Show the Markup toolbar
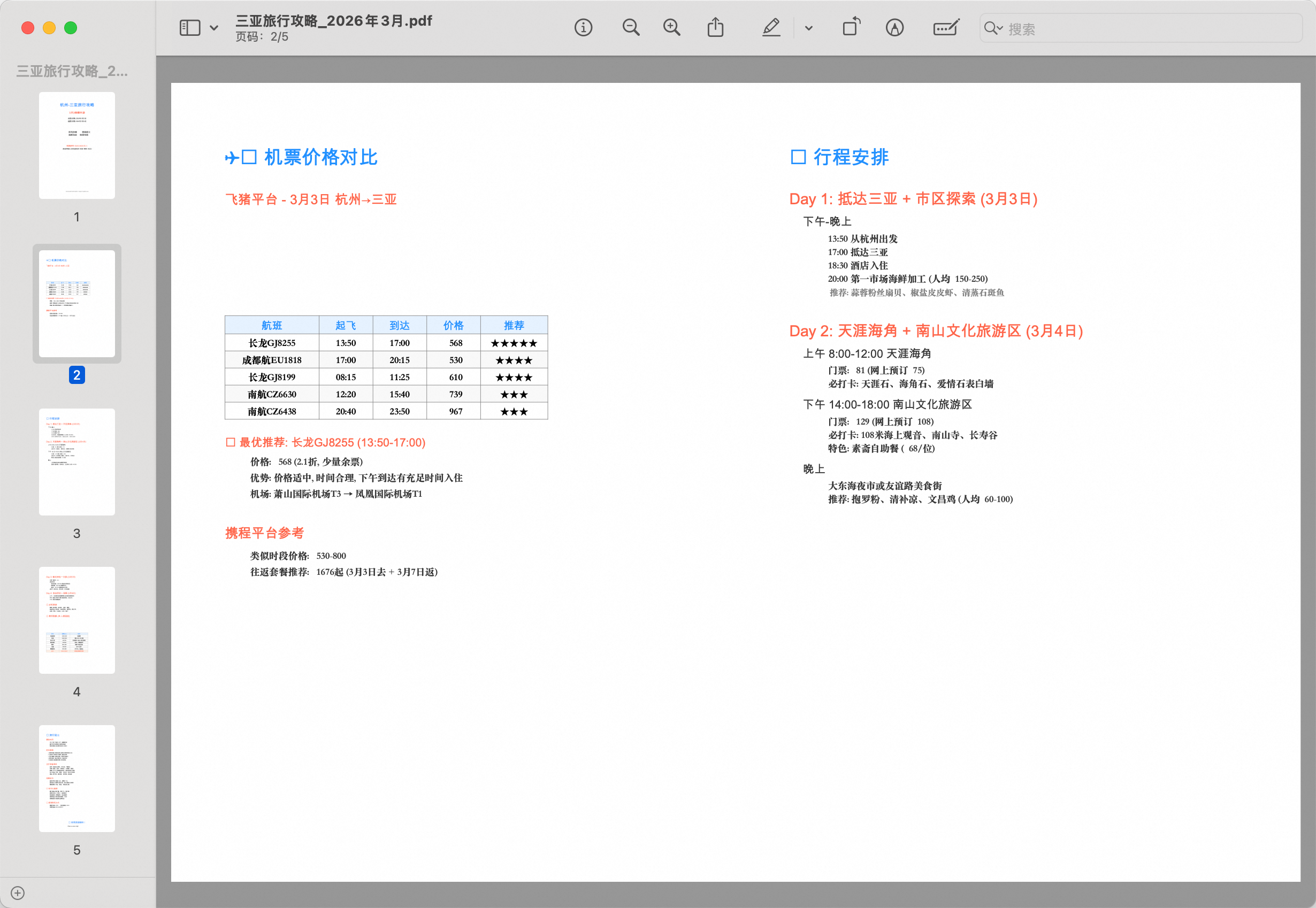Image resolution: width=1316 pixels, height=908 pixels. (894, 27)
